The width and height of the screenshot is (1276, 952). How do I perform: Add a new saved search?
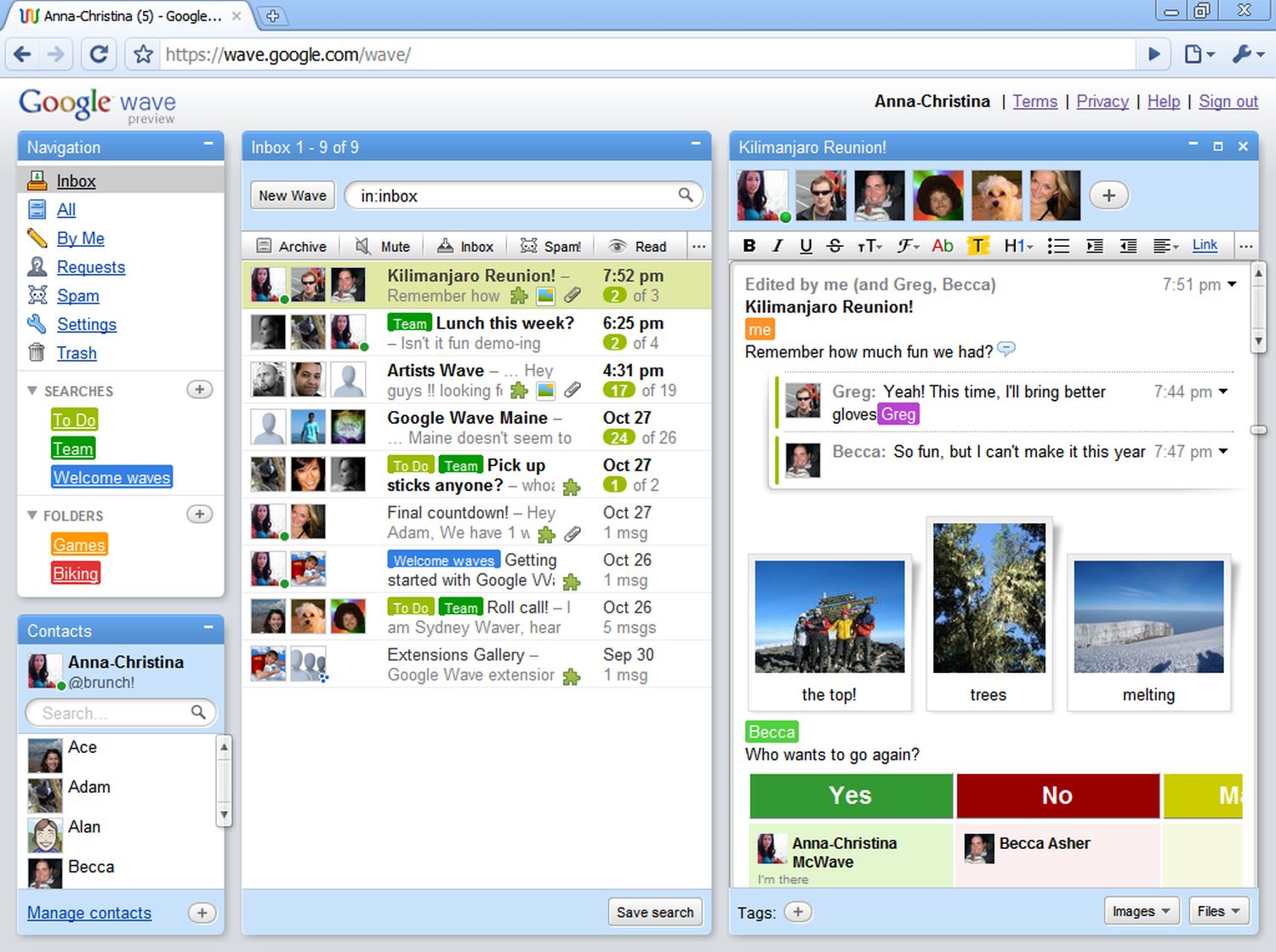[199, 390]
